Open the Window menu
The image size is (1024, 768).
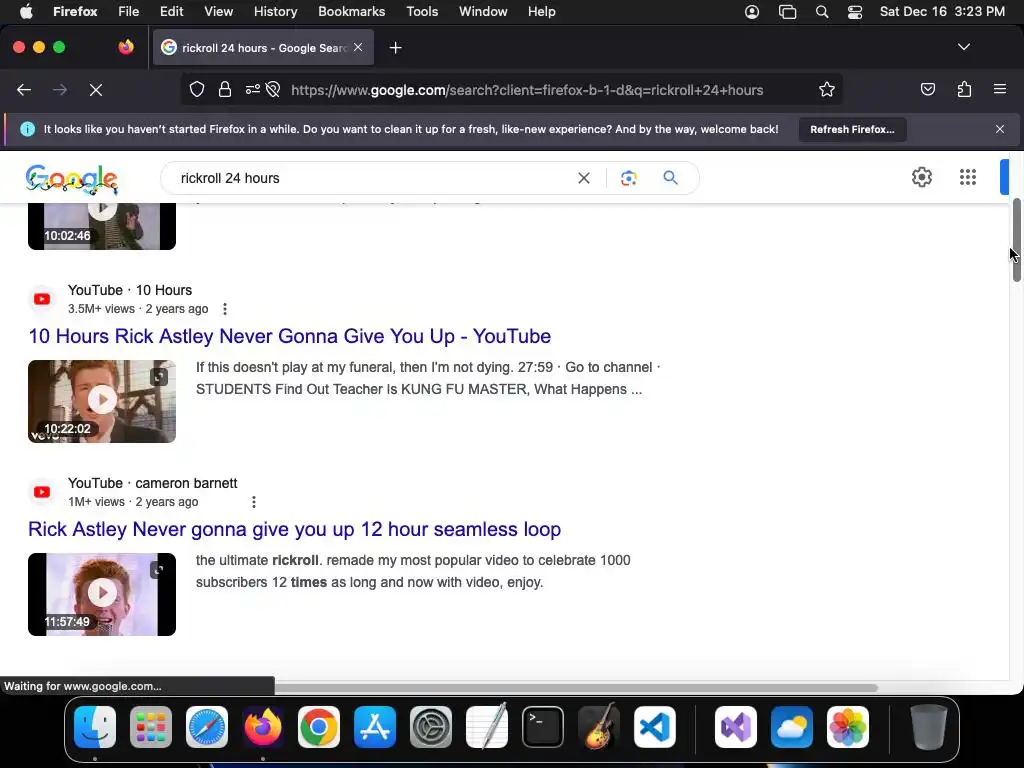click(483, 11)
